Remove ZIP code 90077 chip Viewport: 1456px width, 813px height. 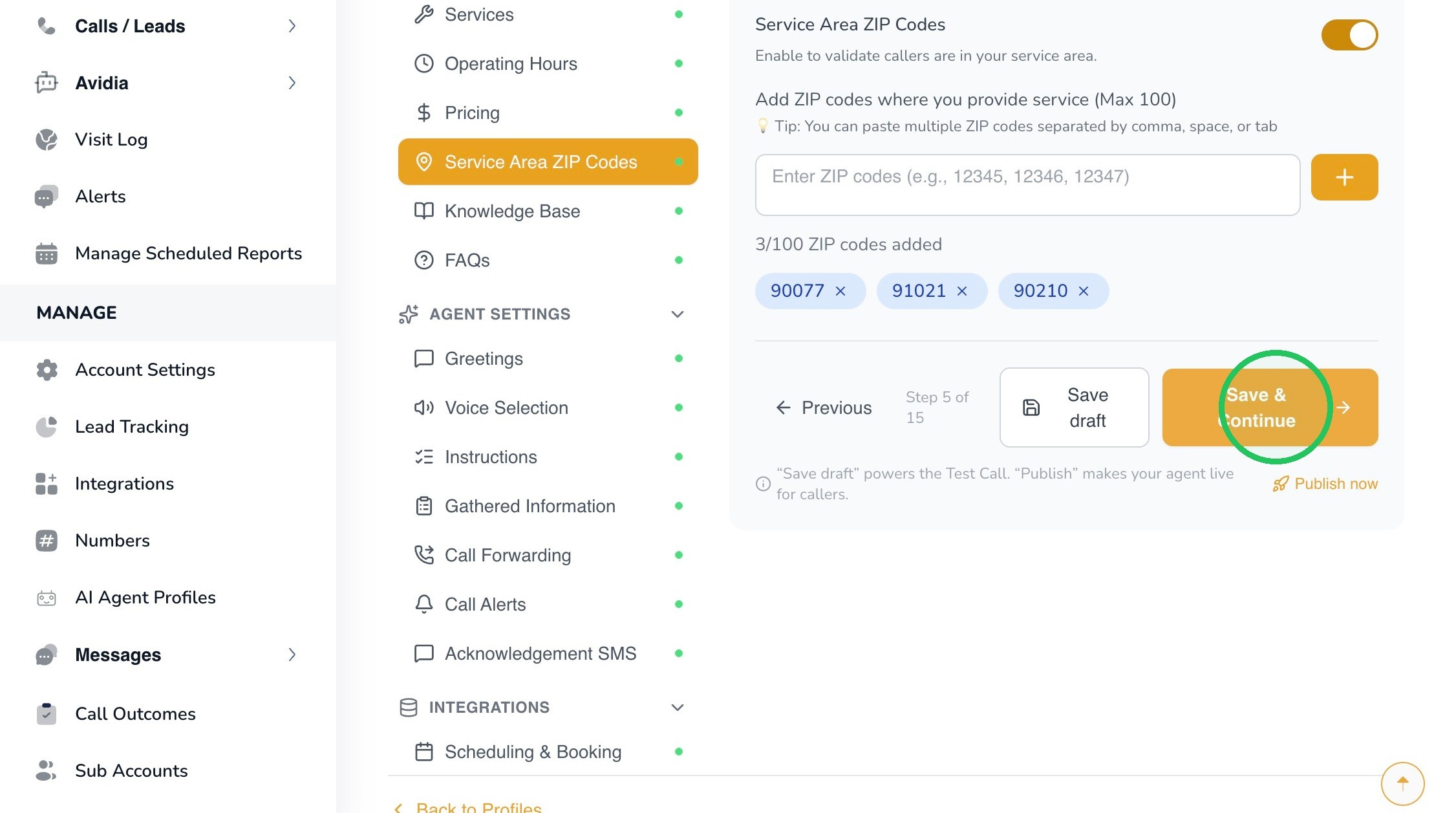click(x=840, y=291)
